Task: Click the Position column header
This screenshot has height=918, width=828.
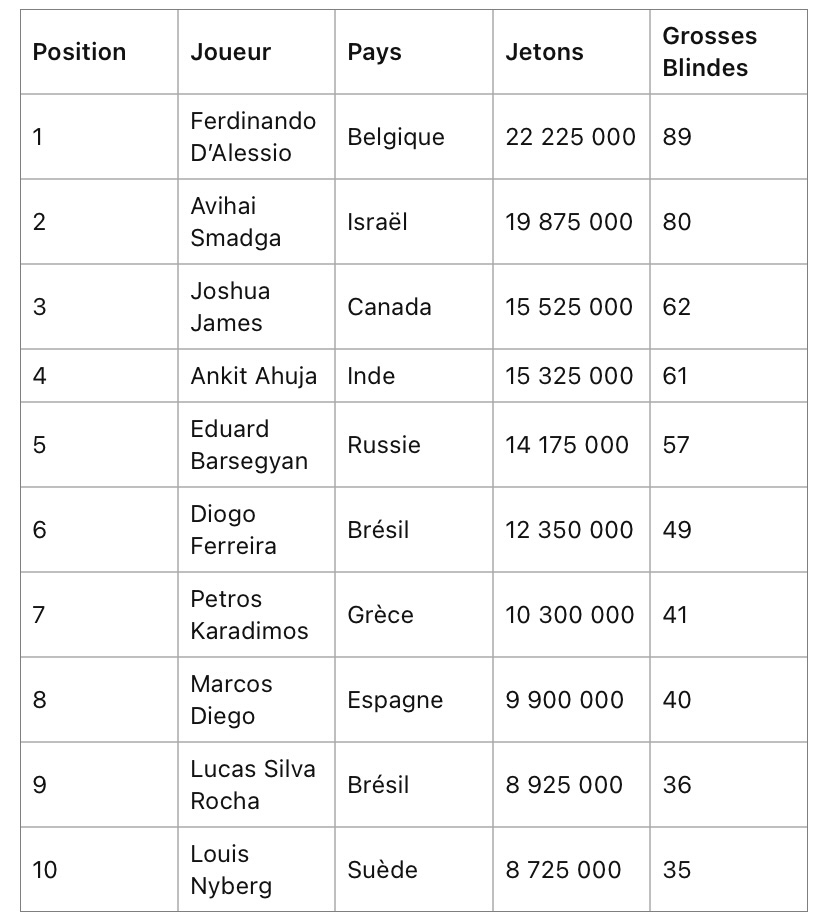Action: [x=80, y=52]
